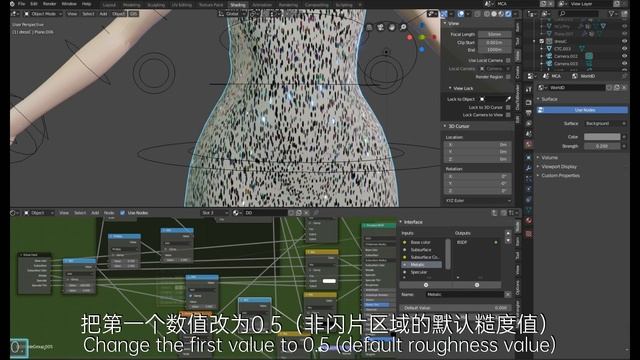640x360 pixels.
Task: Toggle viewport gizmo display icon
Action: [x=444, y=14]
